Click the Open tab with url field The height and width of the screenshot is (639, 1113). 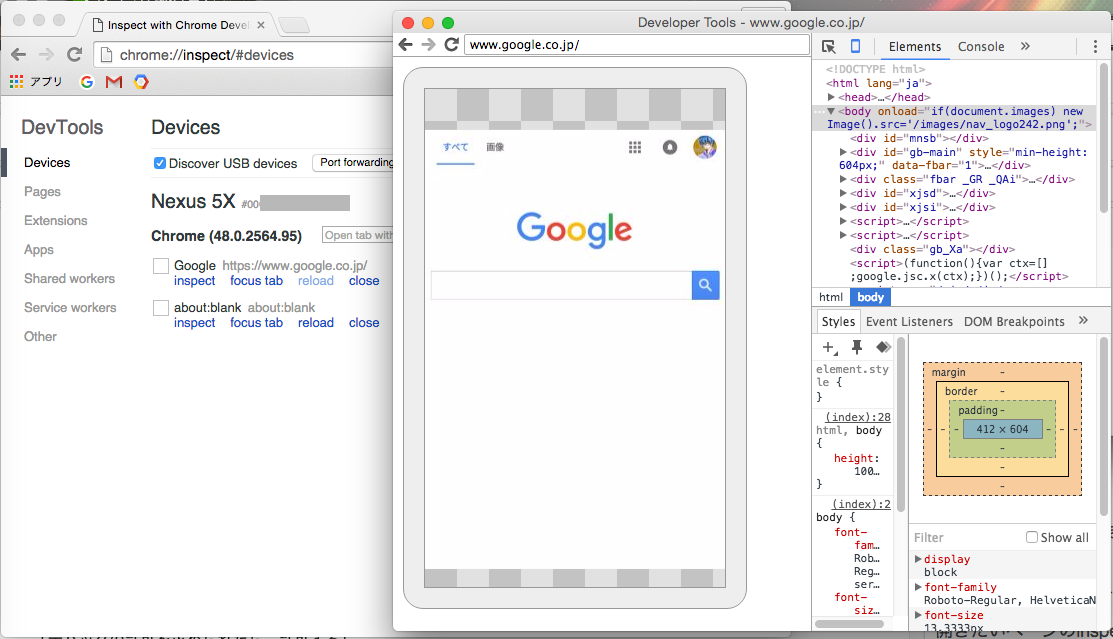pyautogui.click(x=358, y=235)
